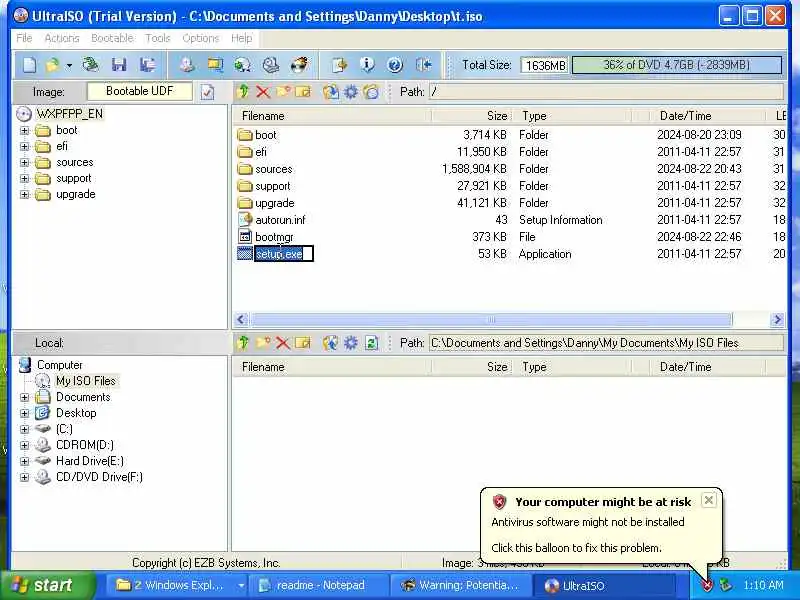Click the red X delete icon in image pane
The image size is (800, 600).
pos(263,92)
